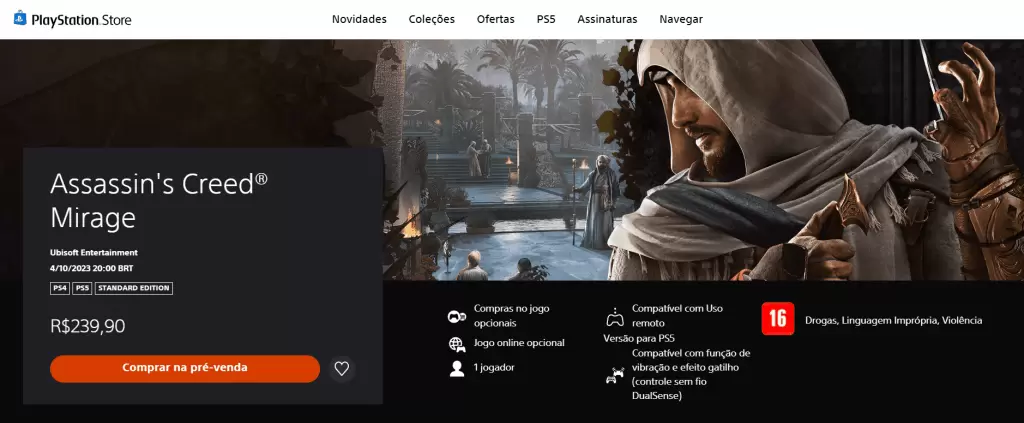Click the PlayStation Store text logo

[82, 20]
